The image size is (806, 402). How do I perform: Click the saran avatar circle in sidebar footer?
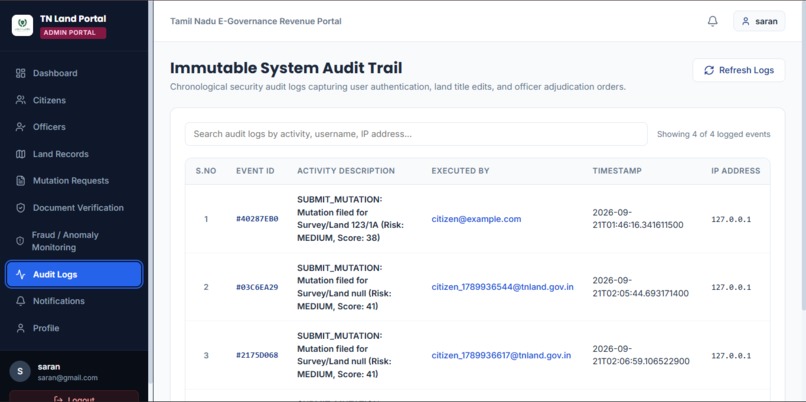[20, 371]
